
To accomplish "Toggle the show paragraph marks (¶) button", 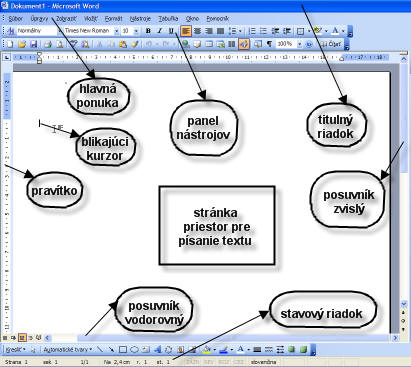I will pos(269,44).
